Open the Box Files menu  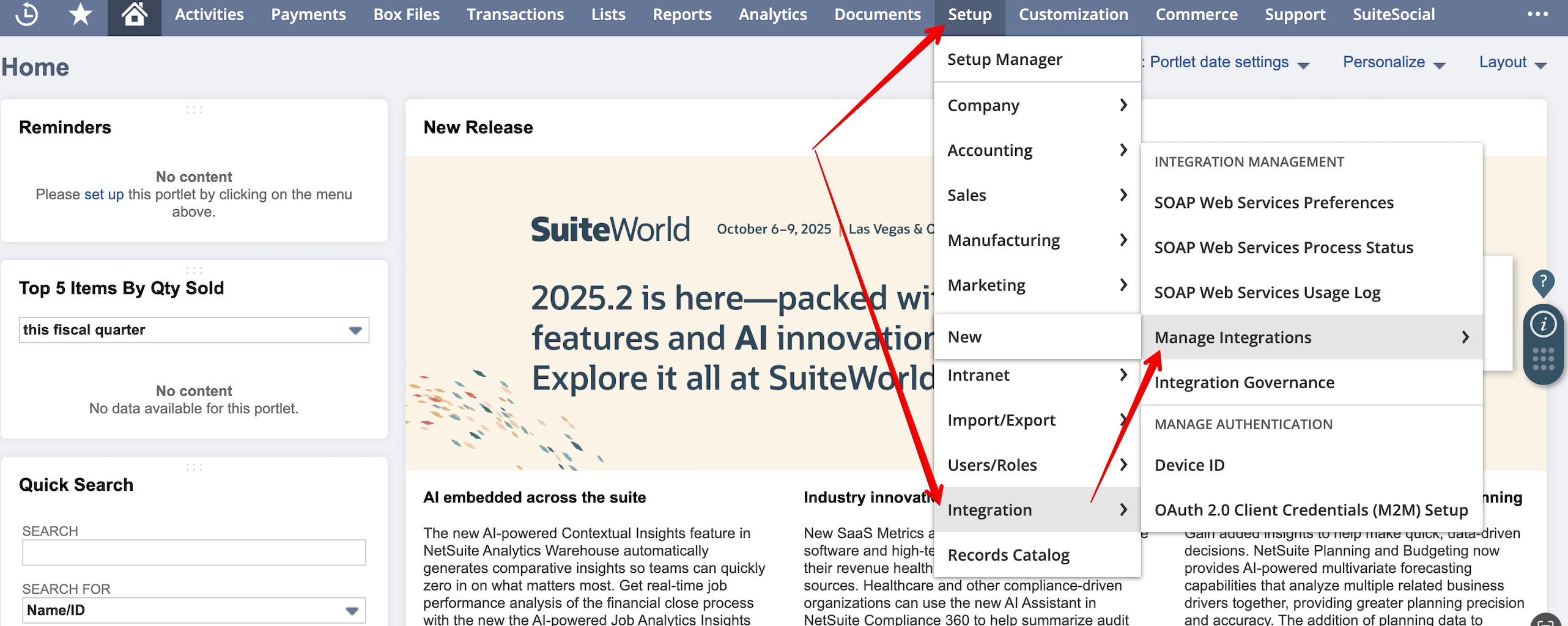point(406,15)
